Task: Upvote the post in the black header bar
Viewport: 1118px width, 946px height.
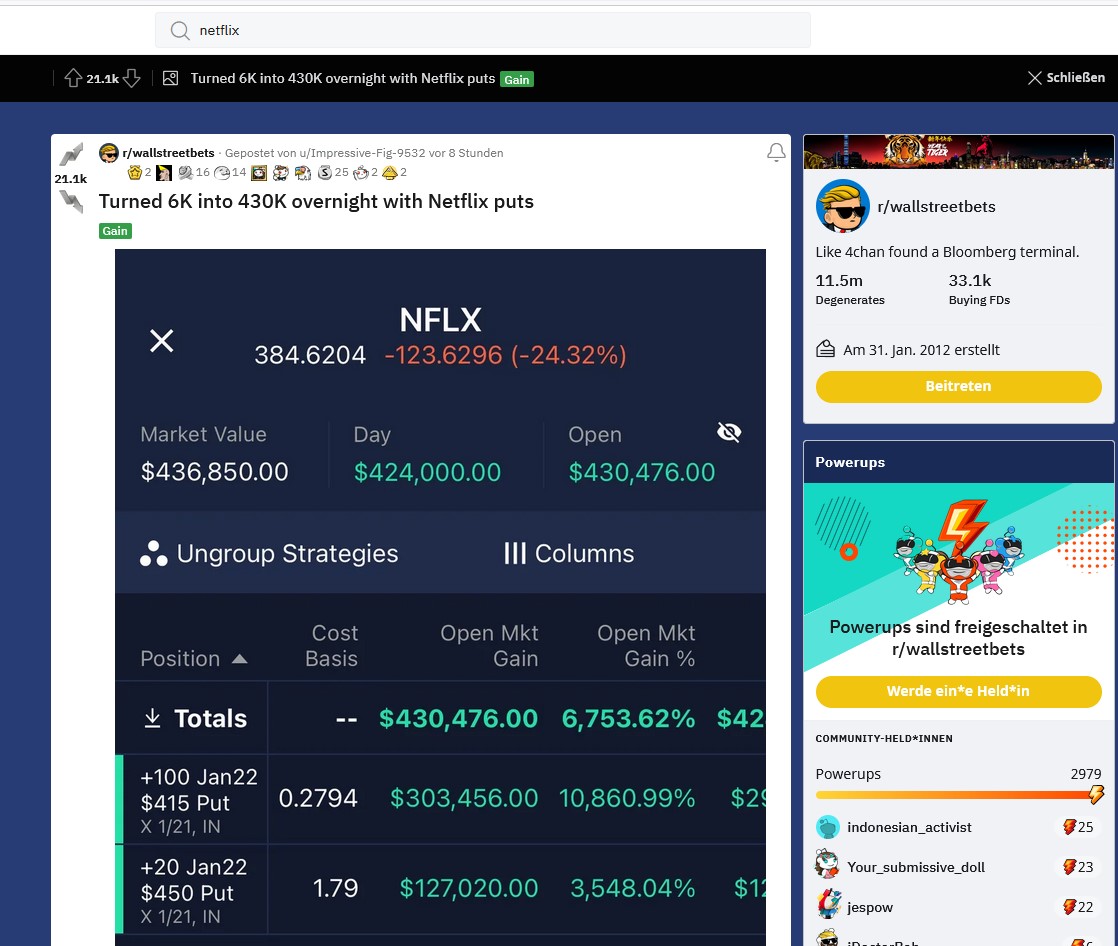Action: point(73,78)
